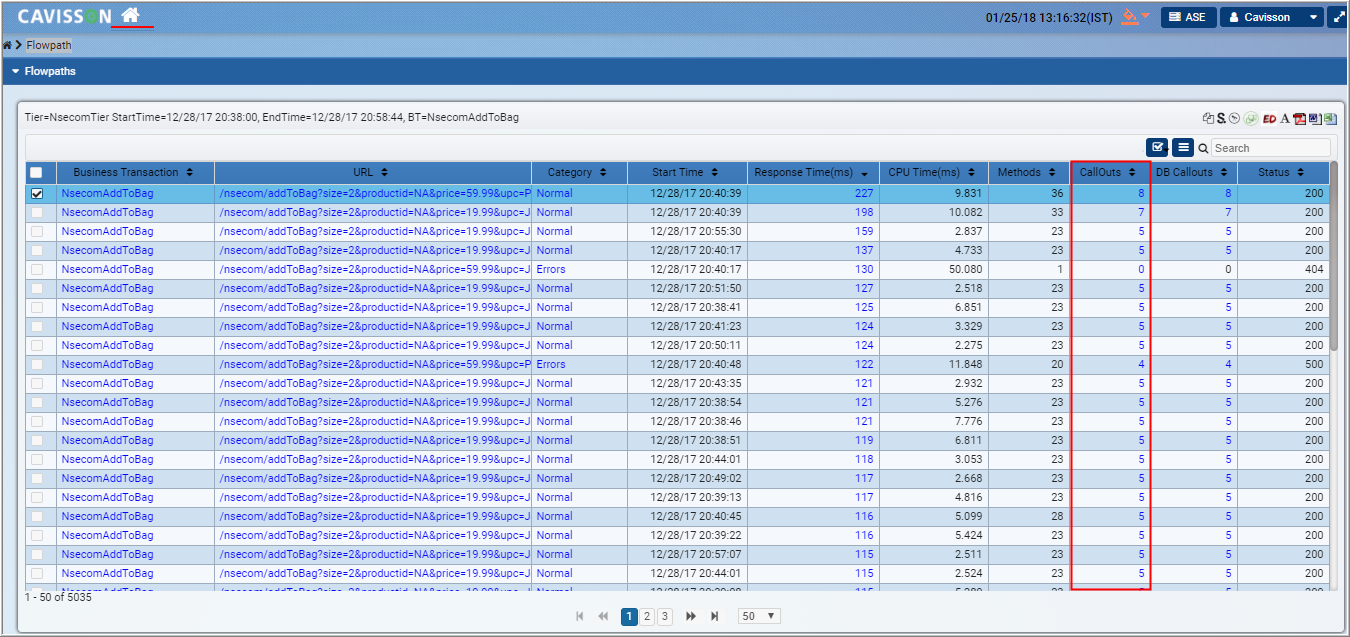Click the copy documents icon above the table
1350x637 pixels.
1208,119
